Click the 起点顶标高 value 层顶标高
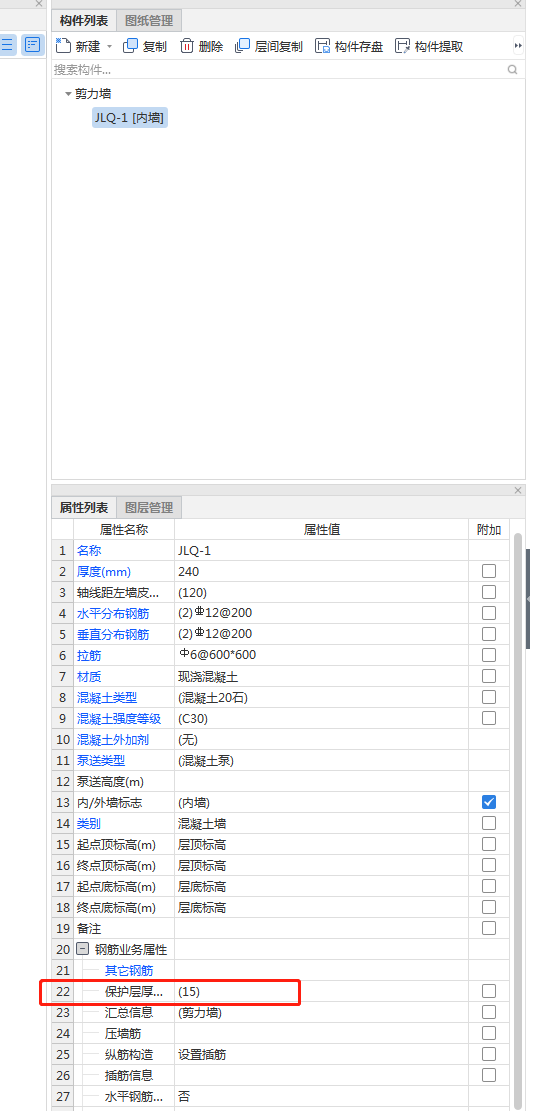The width and height of the screenshot is (539, 1111). tap(202, 845)
